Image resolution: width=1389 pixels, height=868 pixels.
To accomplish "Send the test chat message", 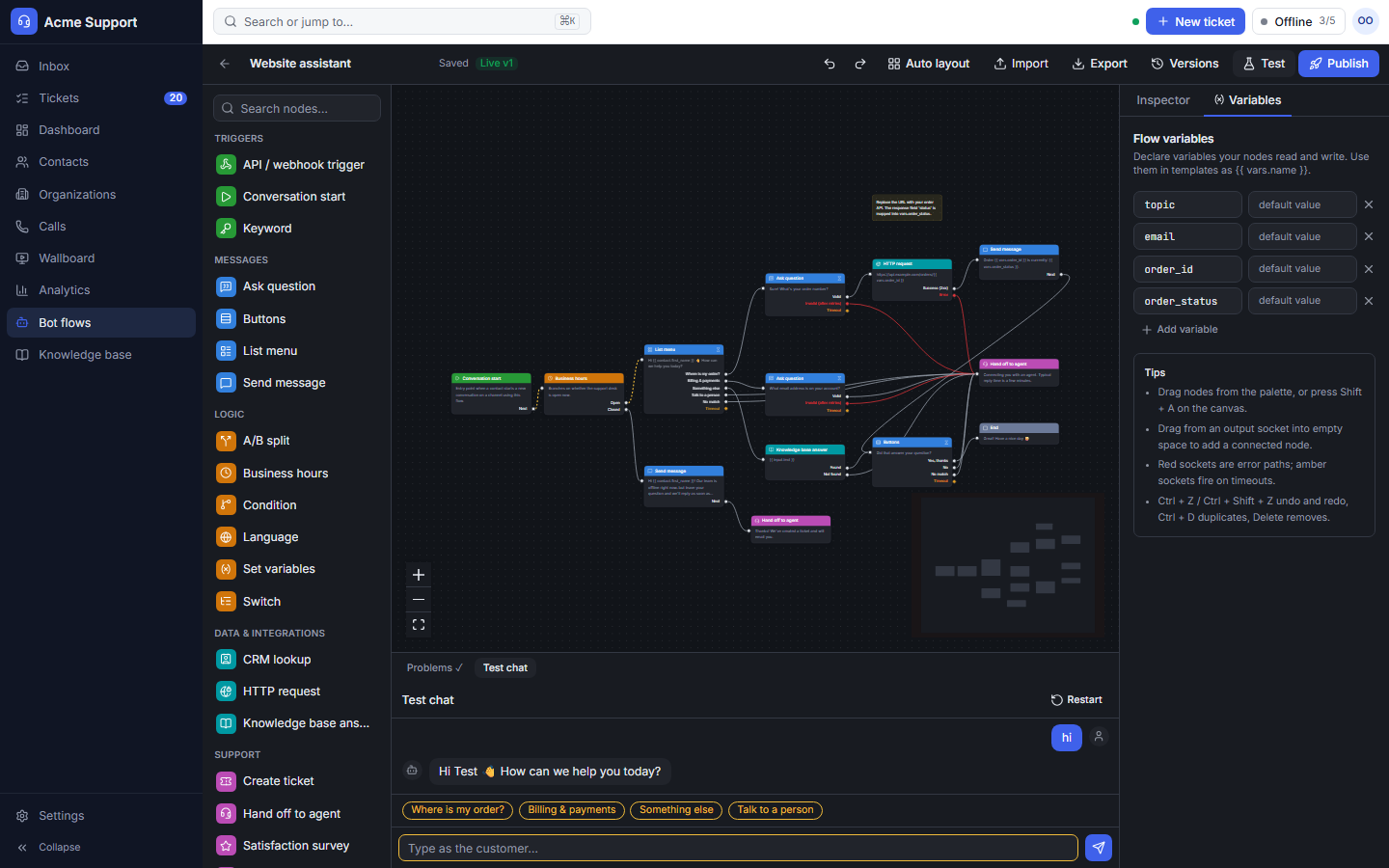I will [1099, 848].
